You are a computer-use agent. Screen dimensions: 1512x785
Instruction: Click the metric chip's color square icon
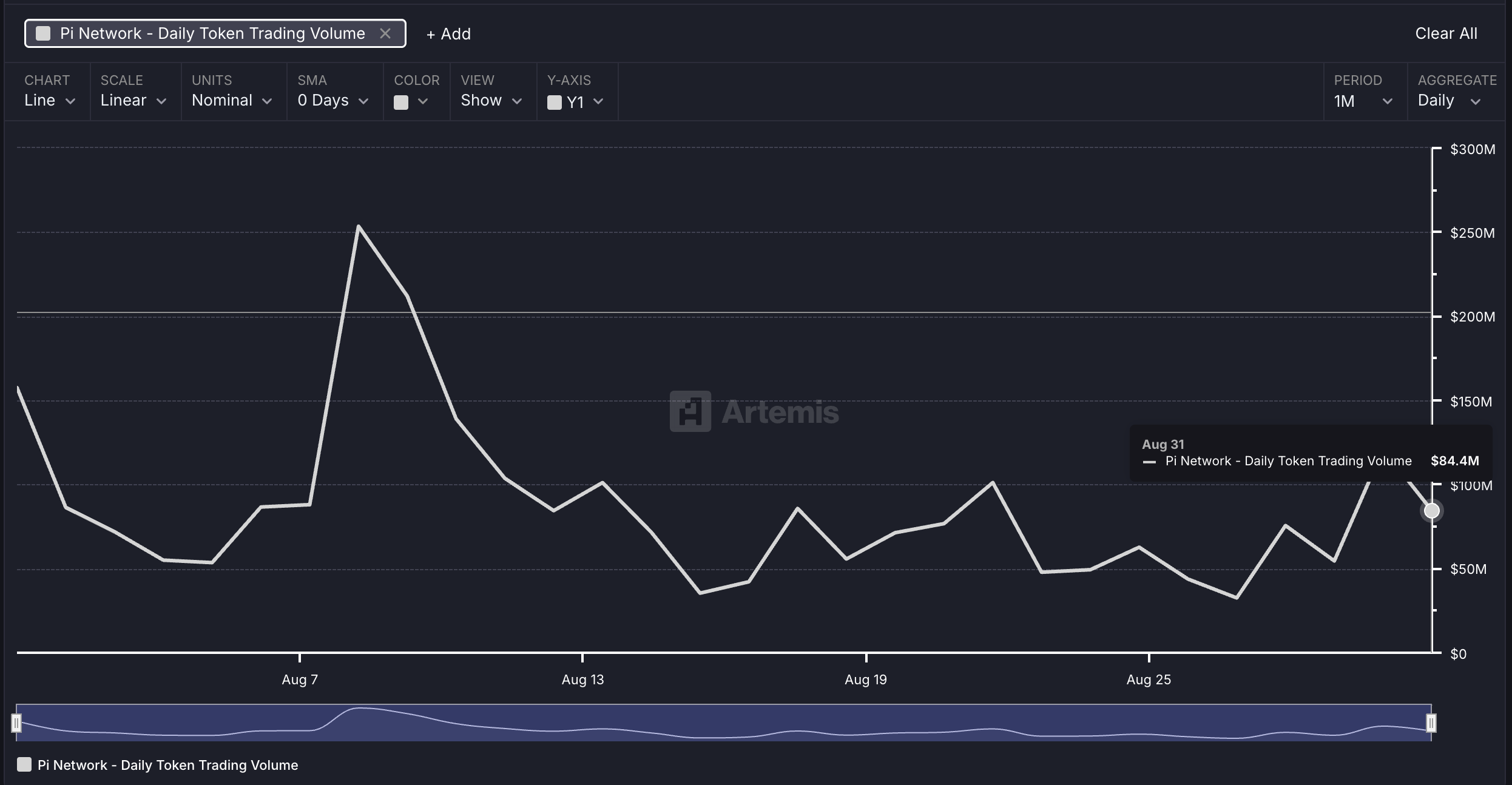coord(43,33)
